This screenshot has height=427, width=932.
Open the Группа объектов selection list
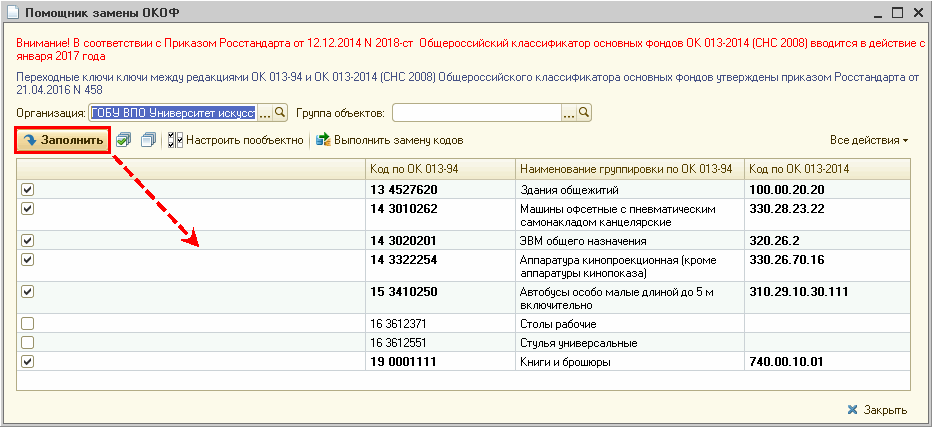(569, 112)
